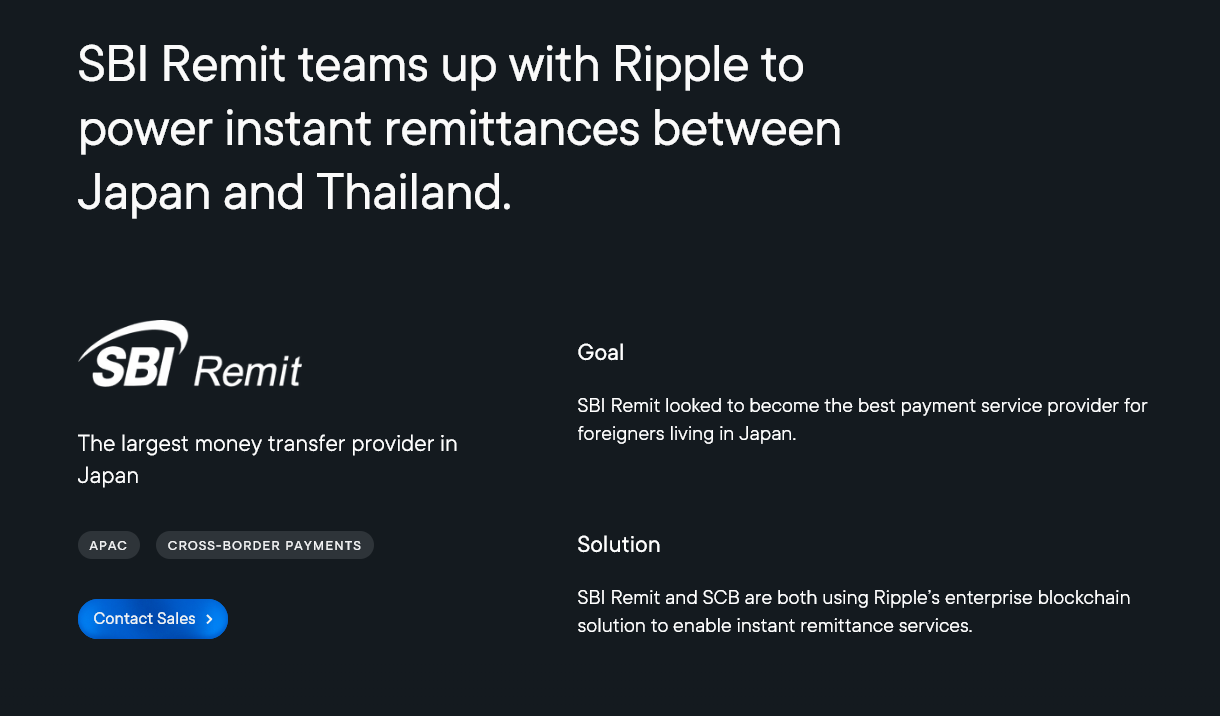Click the blue Contact Sales button label
The width and height of the screenshot is (1220, 716).
(x=143, y=619)
